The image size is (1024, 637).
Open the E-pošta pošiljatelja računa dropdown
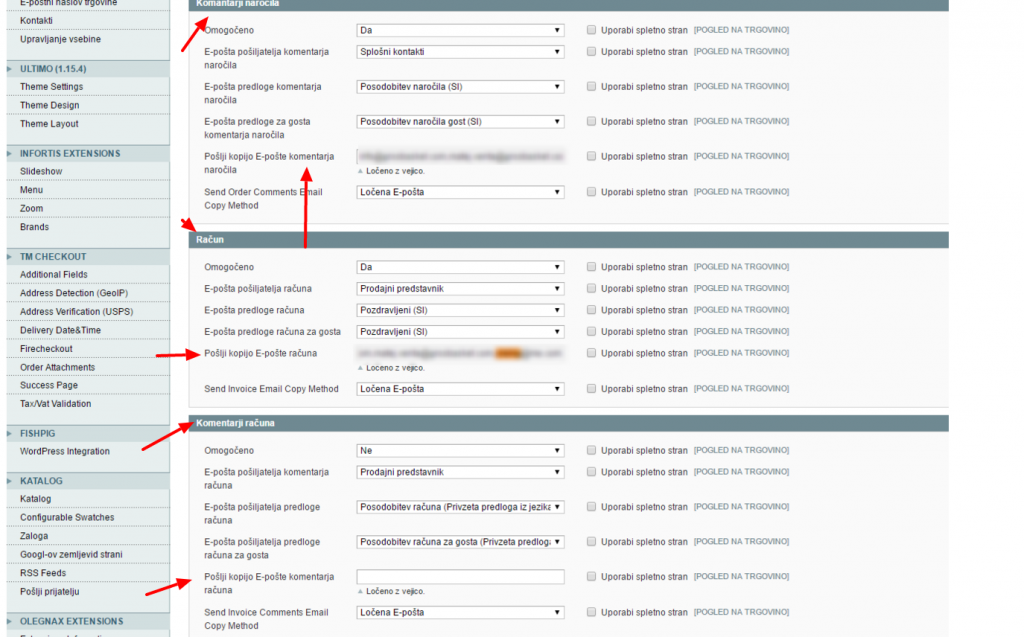460,289
